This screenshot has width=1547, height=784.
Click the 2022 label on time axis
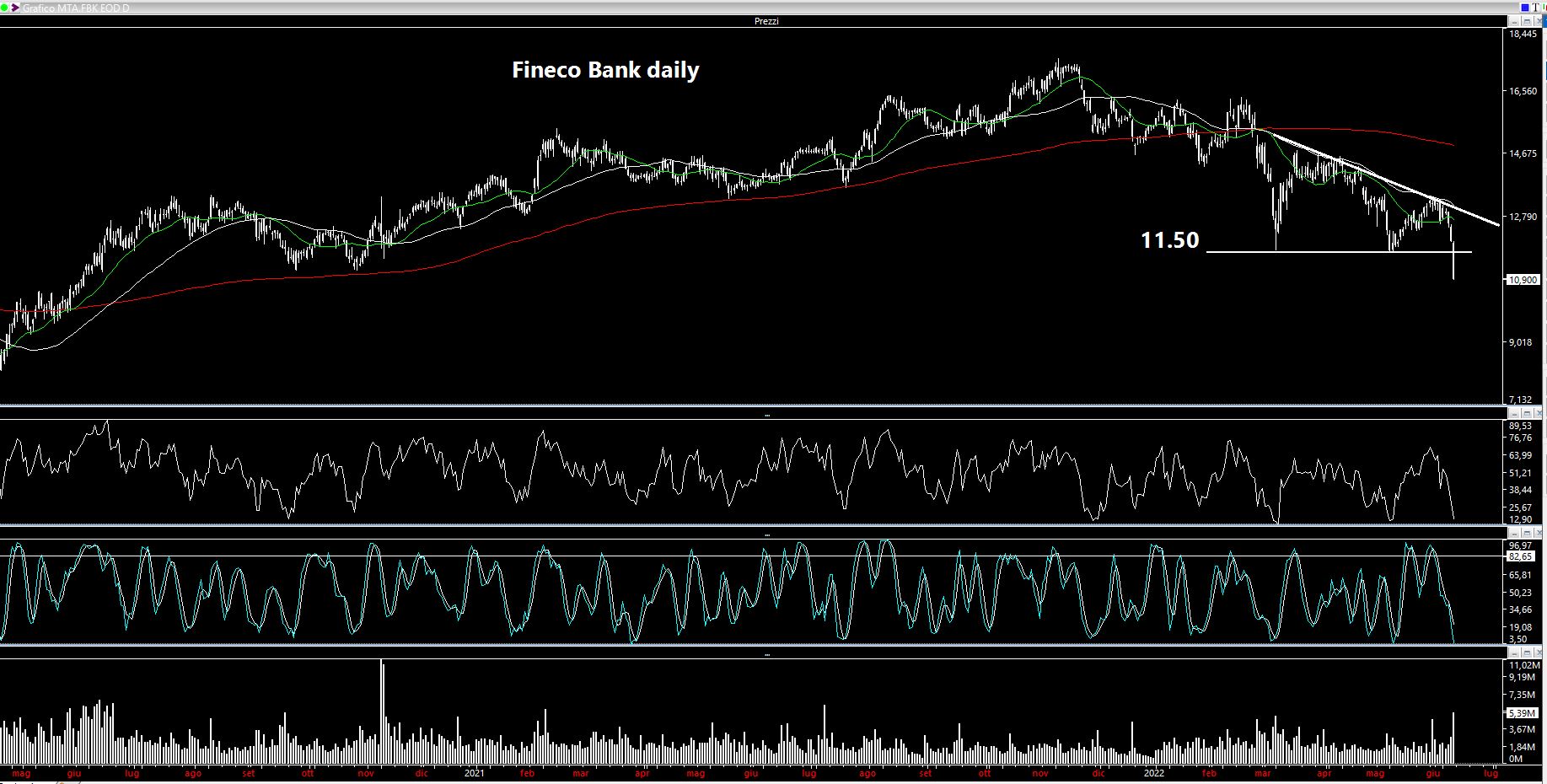[1153, 773]
